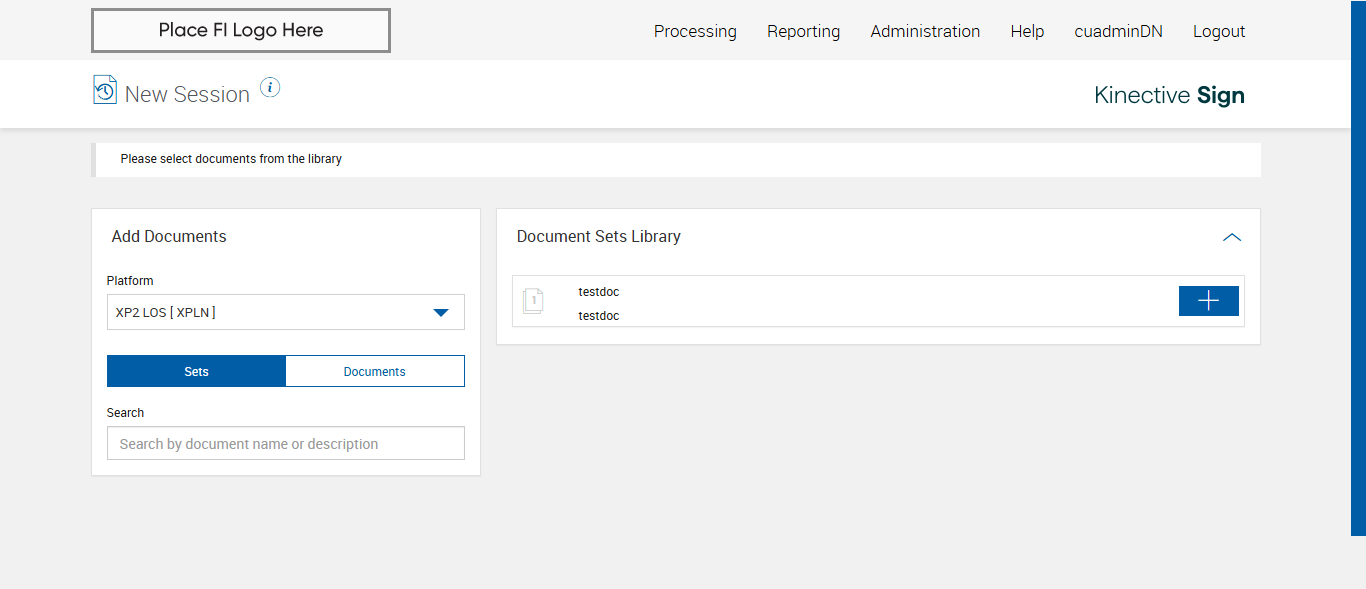Switch to the Documents toggle
1366x589 pixels.
point(375,371)
